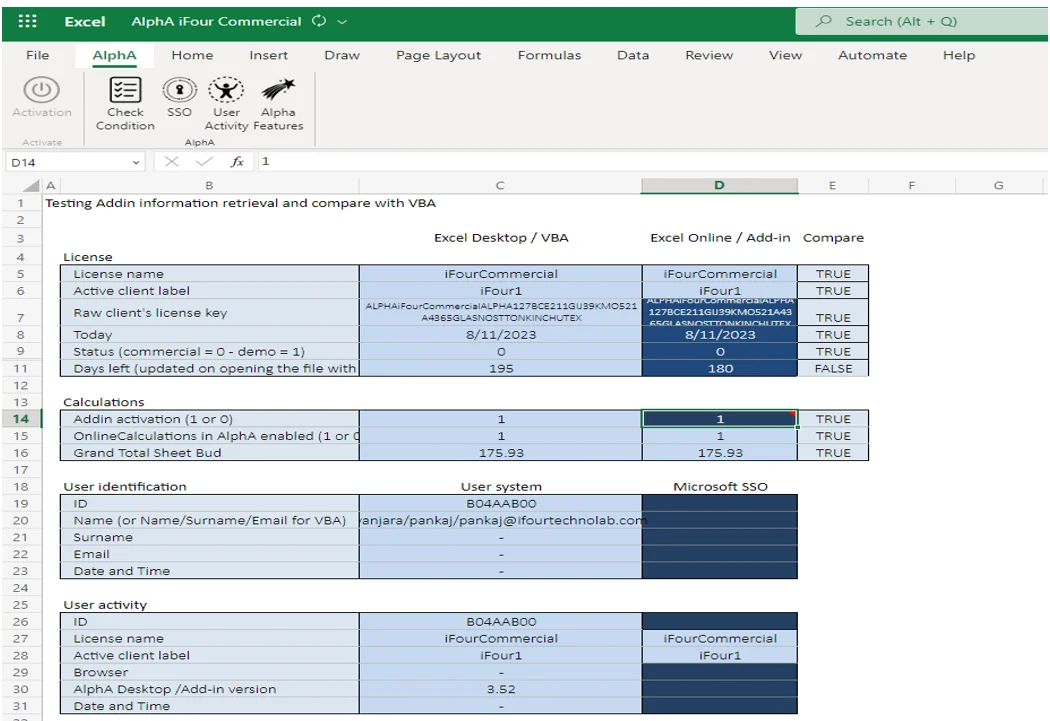Select the cell containing pankaj@ifourtechnolab.com
The width and height of the screenshot is (1050, 721).
pyautogui.click(x=501, y=520)
